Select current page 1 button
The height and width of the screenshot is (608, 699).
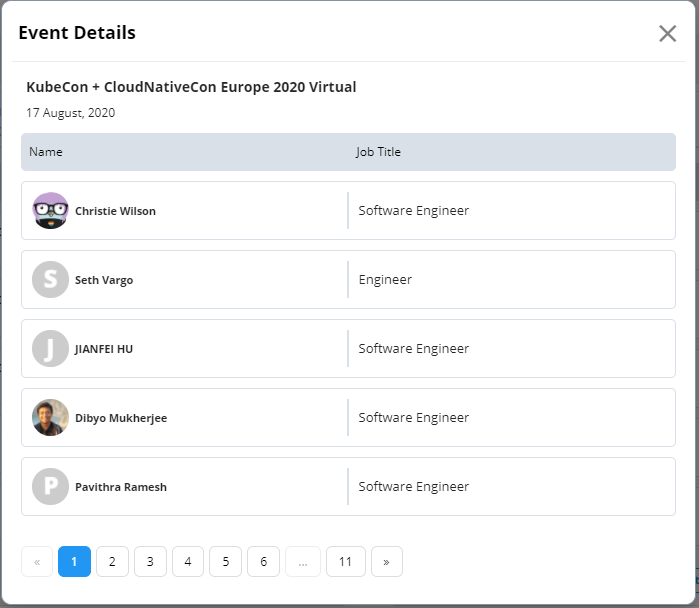[74, 562]
